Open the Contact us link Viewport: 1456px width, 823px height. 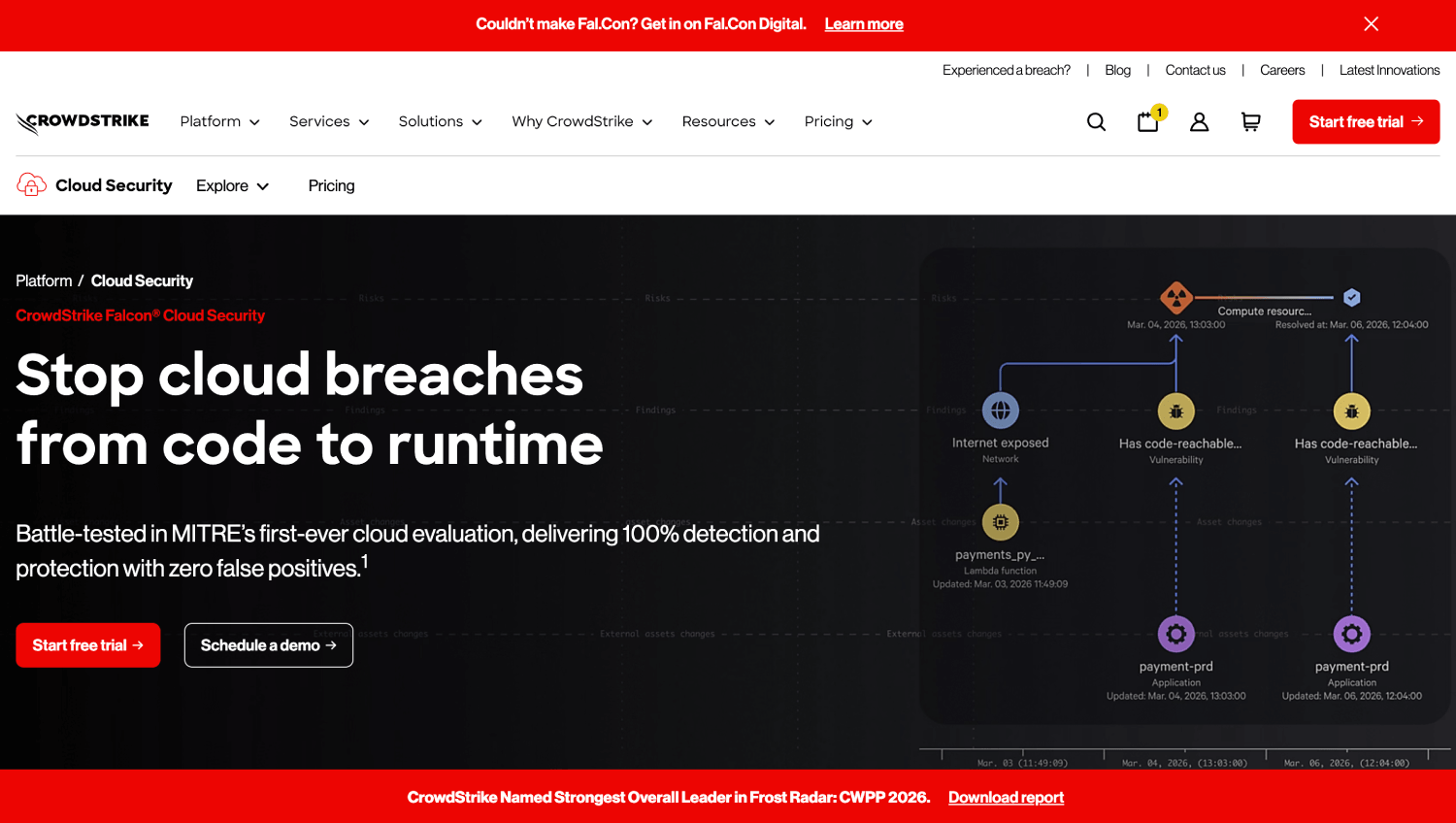coord(1195,70)
